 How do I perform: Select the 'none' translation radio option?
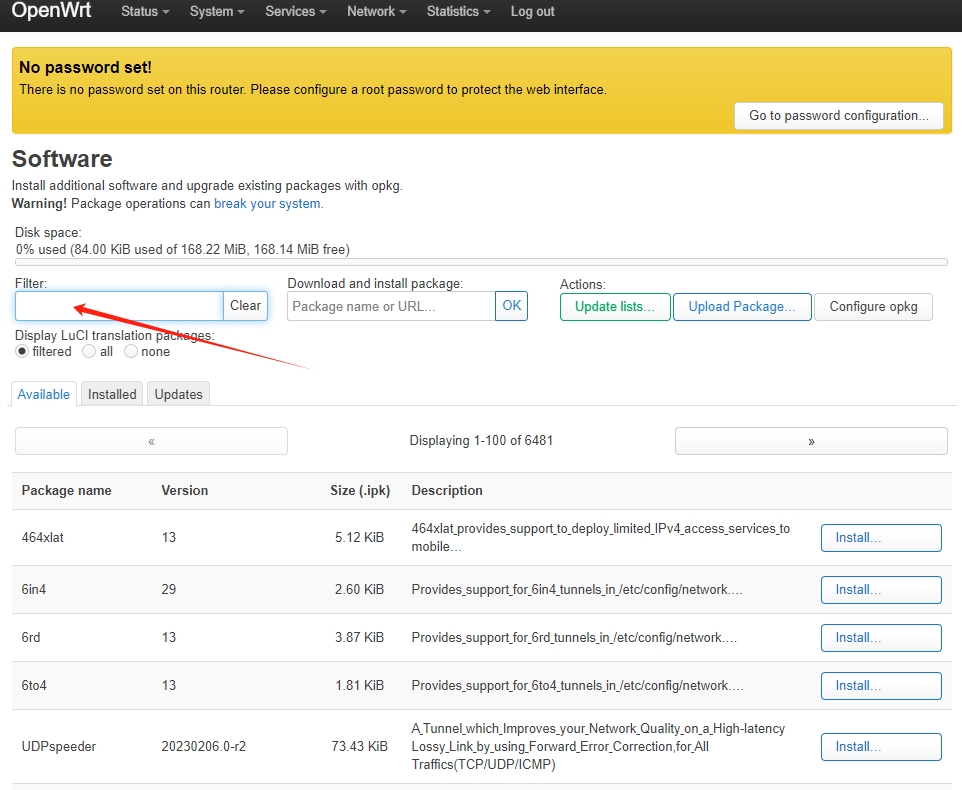tap(131, 351)
